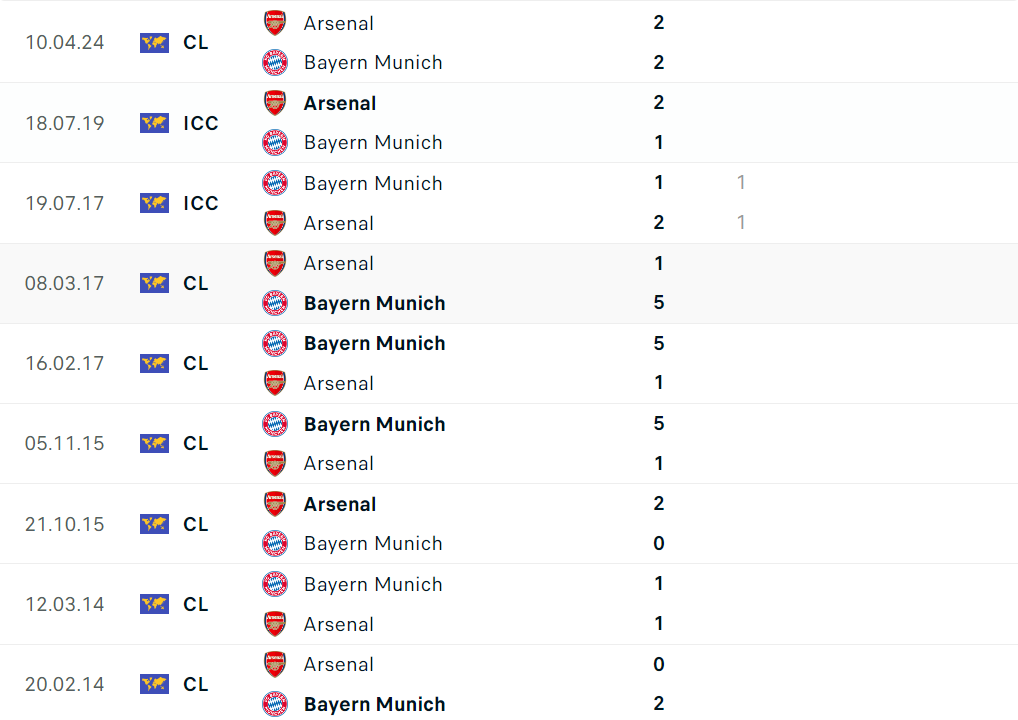Image resolution: width=1018 pixels, height=720 pixels.
Task: Click Bayern Munich crest in 05.11.15 match
Action: tap(275, 424)
